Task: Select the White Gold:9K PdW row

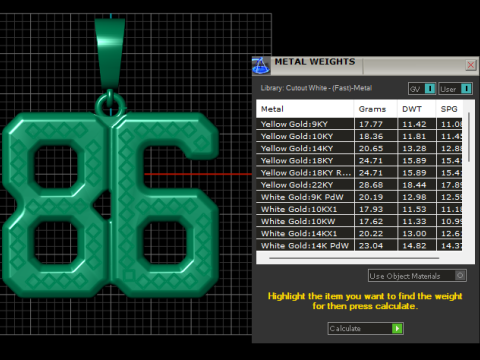Action: tap(359, 197)
